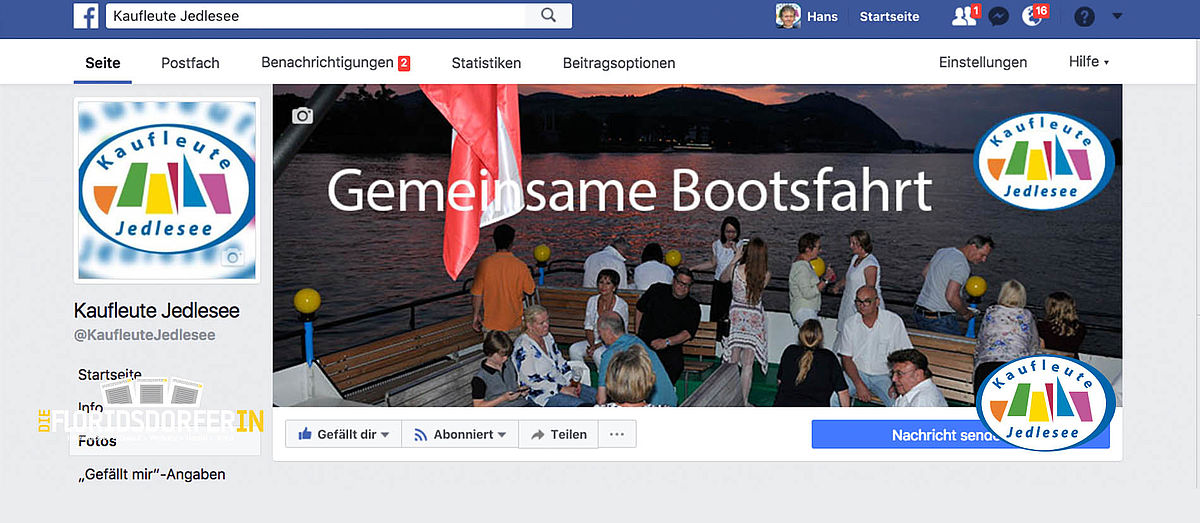Click the Kaufleute Jedlesee page title

pyautogui.click(x=157, y=310)
